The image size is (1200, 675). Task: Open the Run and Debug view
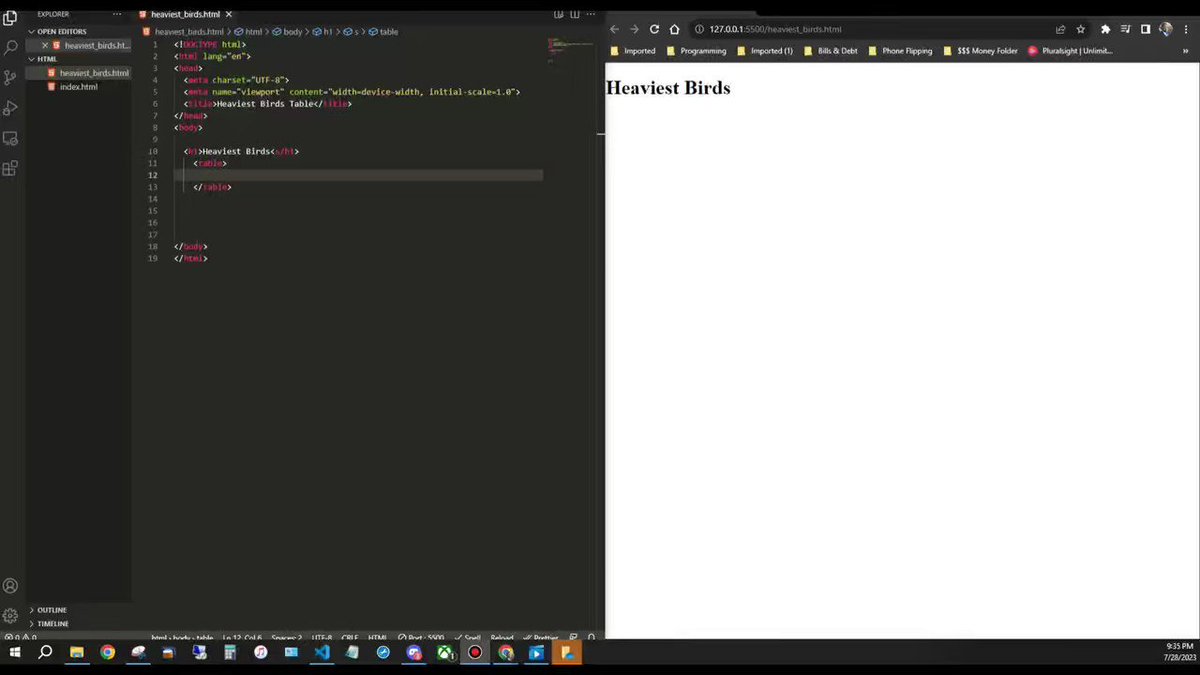[10, 108]
